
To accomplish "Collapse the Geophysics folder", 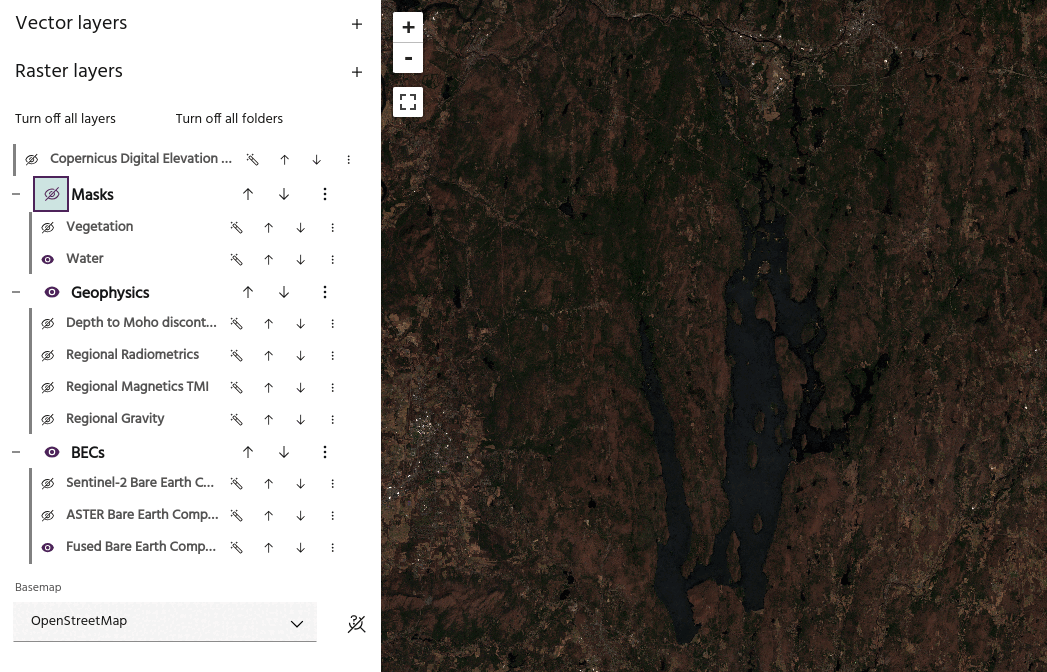I will point(16,292).
